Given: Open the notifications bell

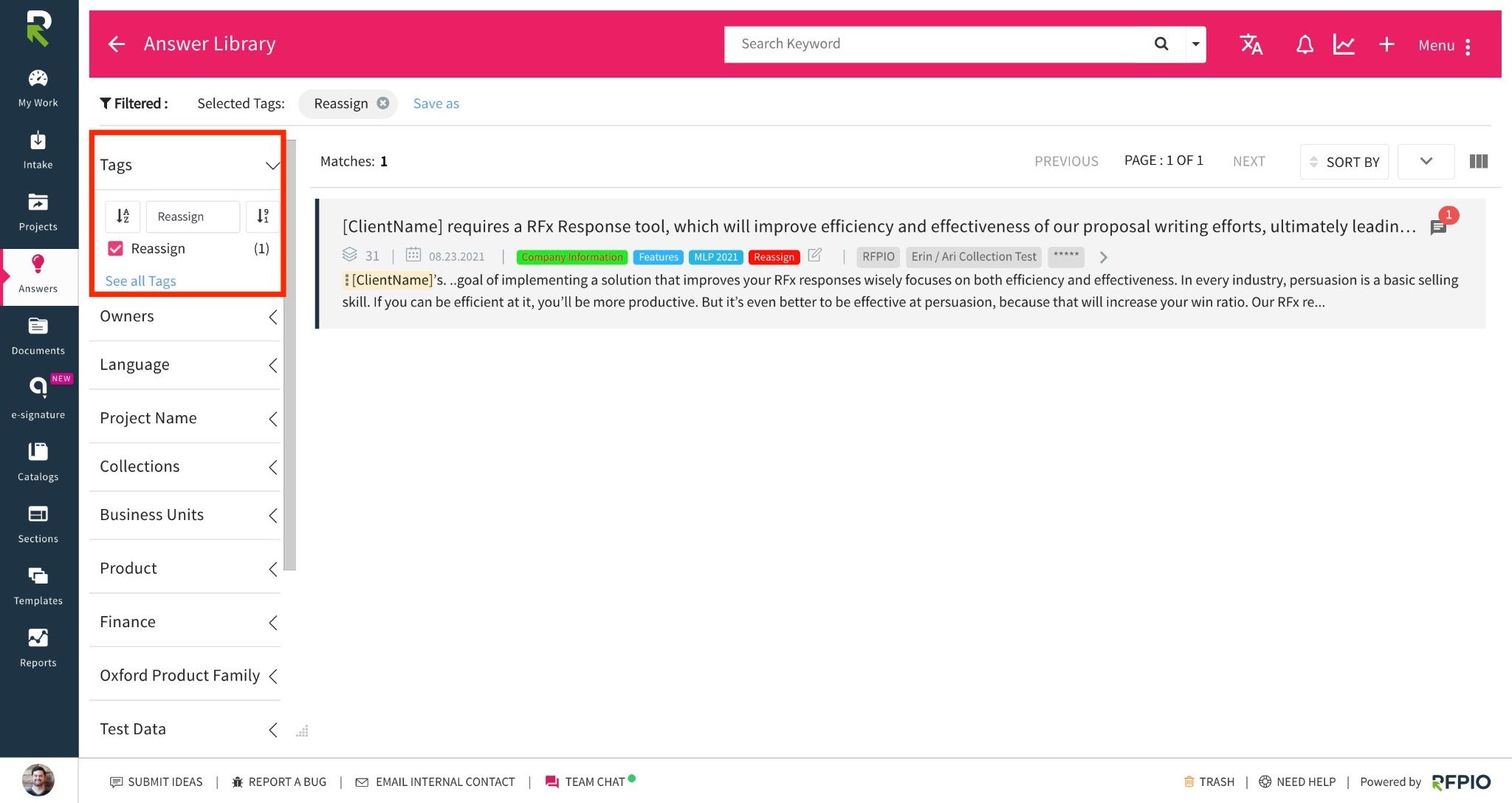Looking at the screenshot, I should click(1305, 45).
